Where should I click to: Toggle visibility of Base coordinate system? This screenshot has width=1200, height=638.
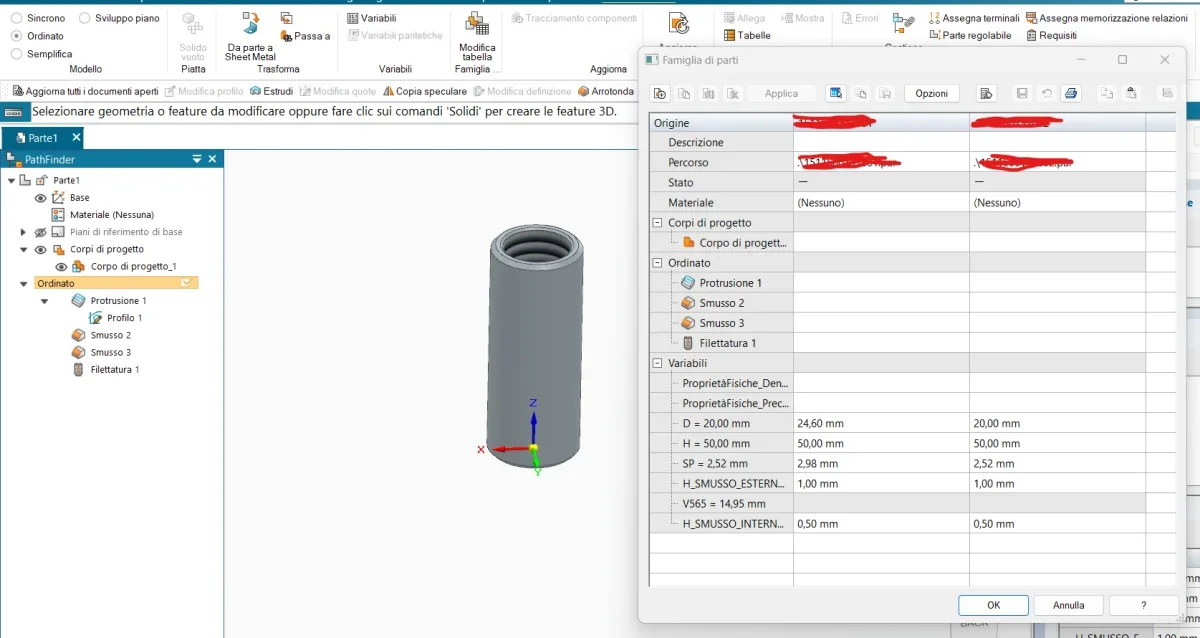[x=41, y=198]
